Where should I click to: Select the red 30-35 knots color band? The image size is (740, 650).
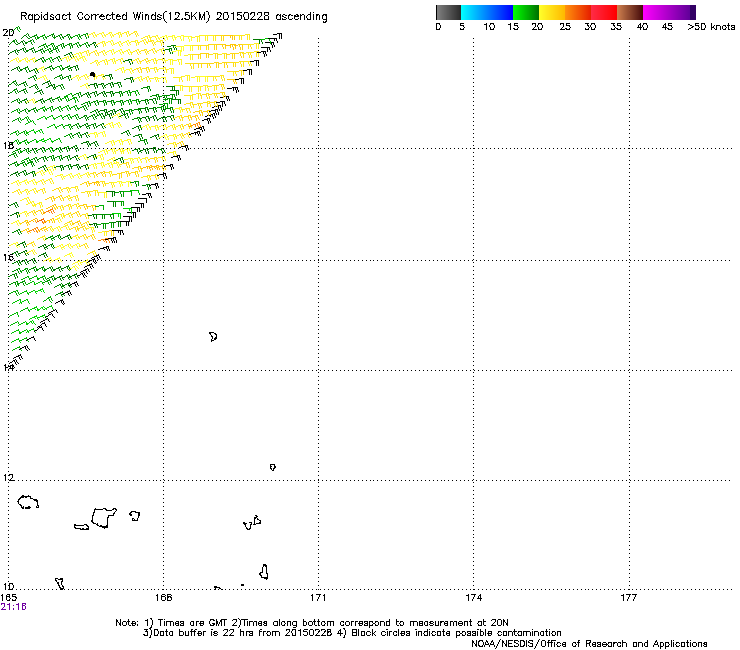(x=604, y=12)
